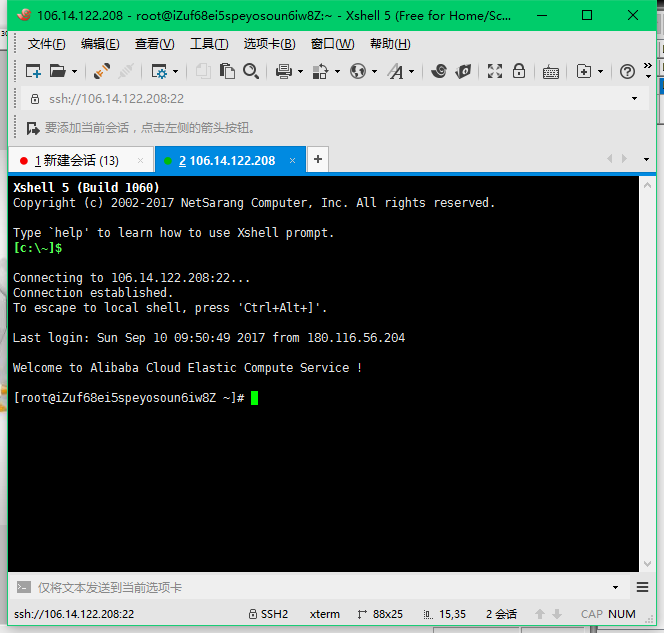This screenshot has width=664, height=633.
Task: Expand the Print dropdown arrow
Action: (x=300, y=72)
